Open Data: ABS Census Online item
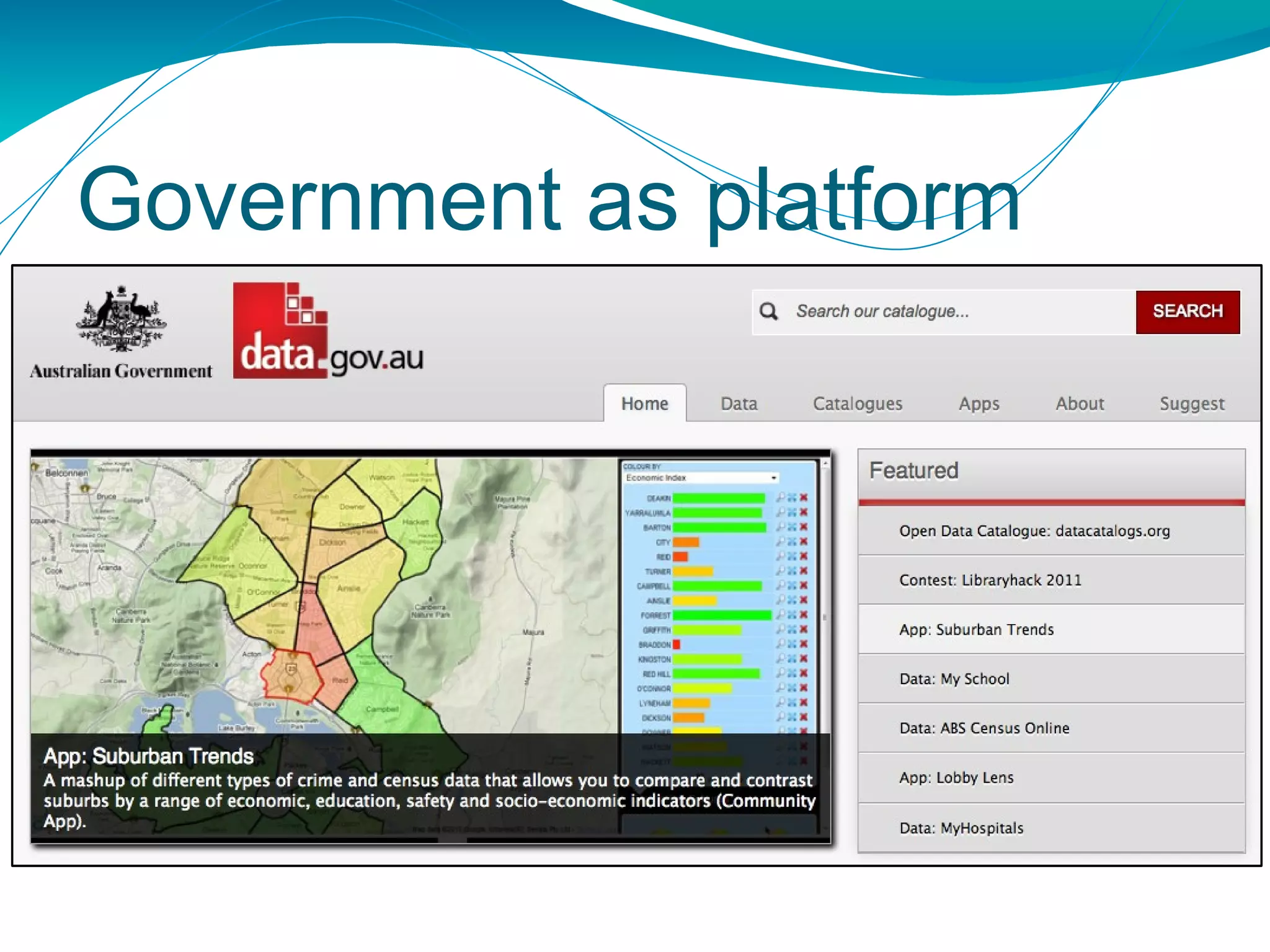This screenshot has width=1270, height=952. (x=1052, y=728)
